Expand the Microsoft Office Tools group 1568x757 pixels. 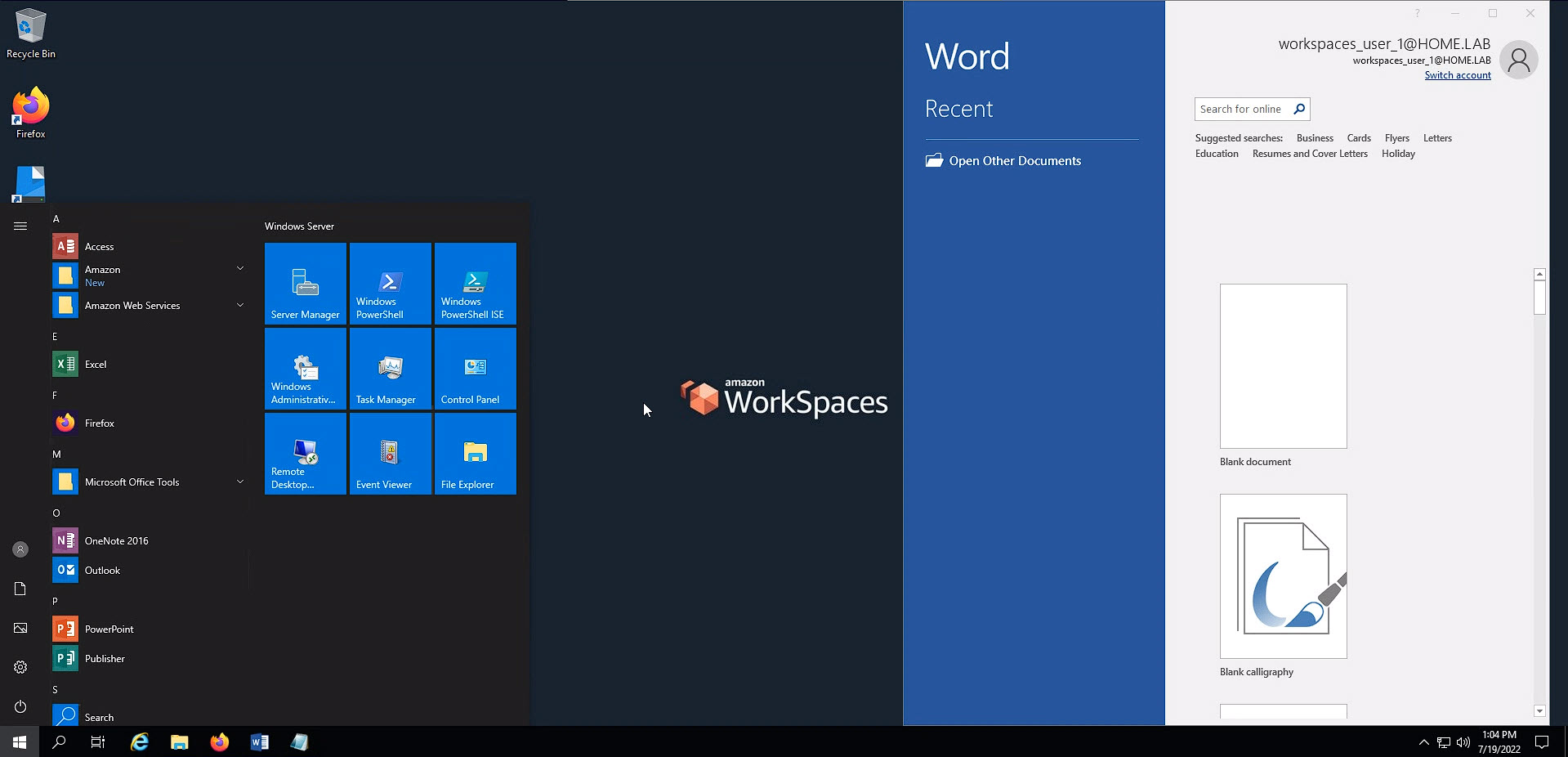(x=239, y=482)
